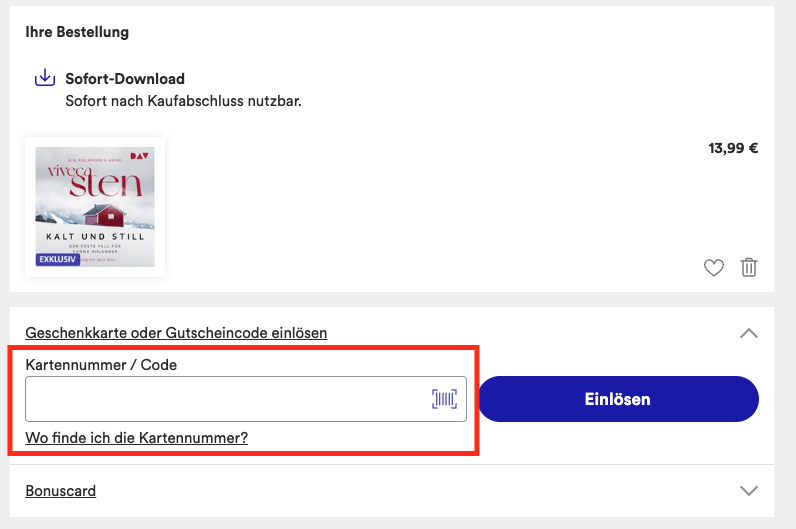
Task: Click the EXKLUSIV badge on the cover
Action: pos(57,259)
